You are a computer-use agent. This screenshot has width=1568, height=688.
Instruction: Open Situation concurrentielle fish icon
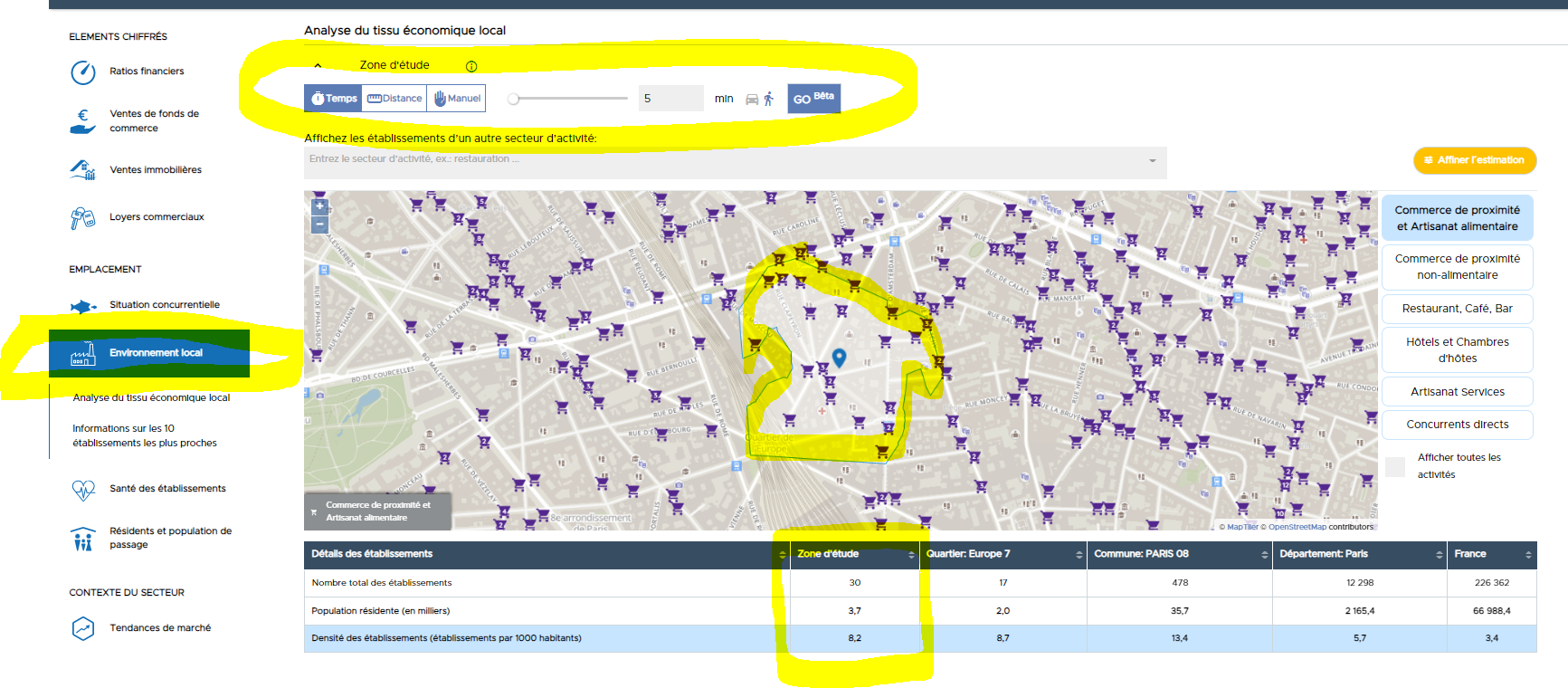pos(83,307)
